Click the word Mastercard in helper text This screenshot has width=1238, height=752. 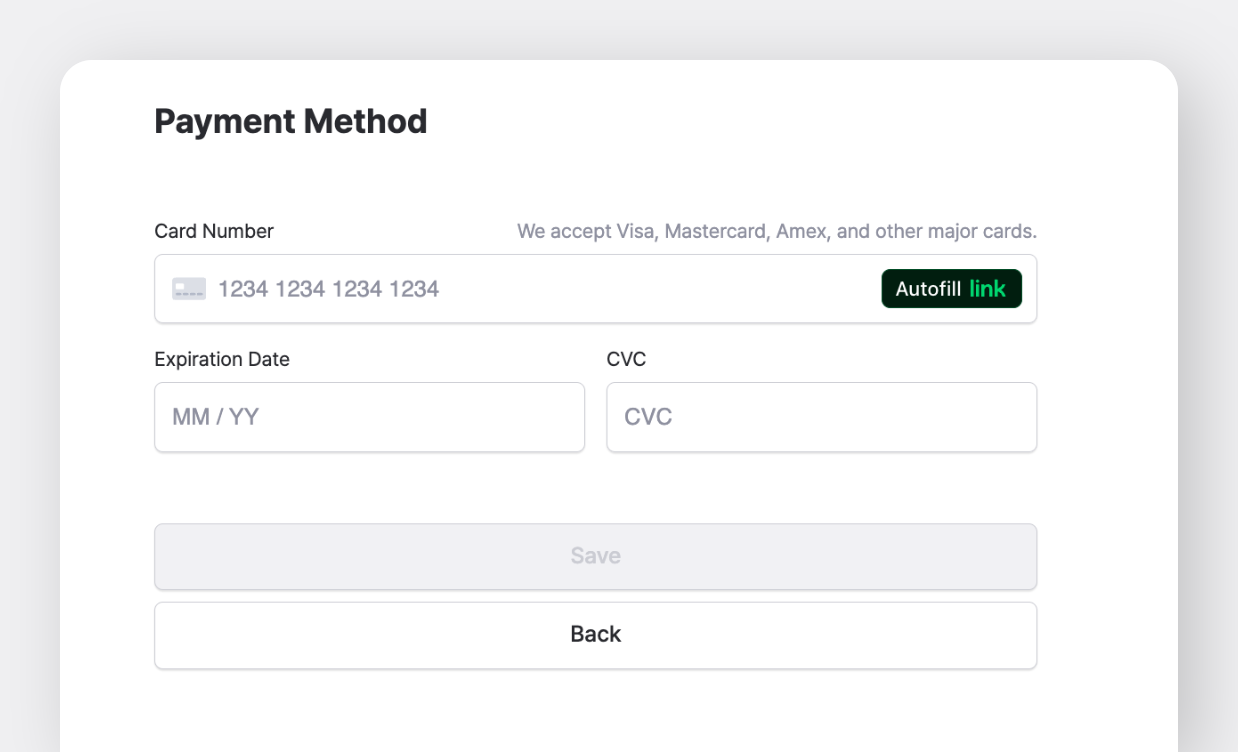(716, 231)
